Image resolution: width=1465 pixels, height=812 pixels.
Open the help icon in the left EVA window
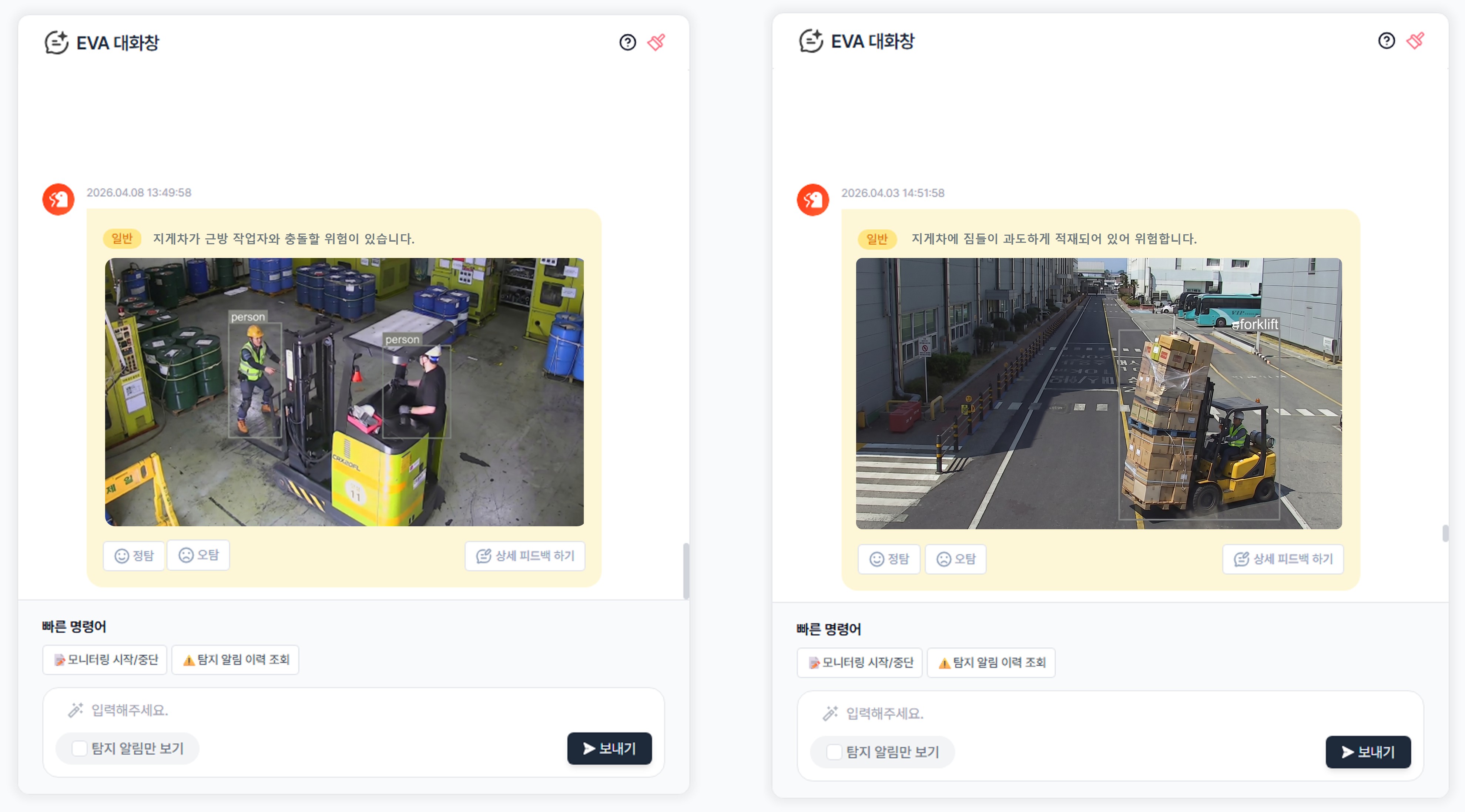pyautogui.click(x=627, y=42)
